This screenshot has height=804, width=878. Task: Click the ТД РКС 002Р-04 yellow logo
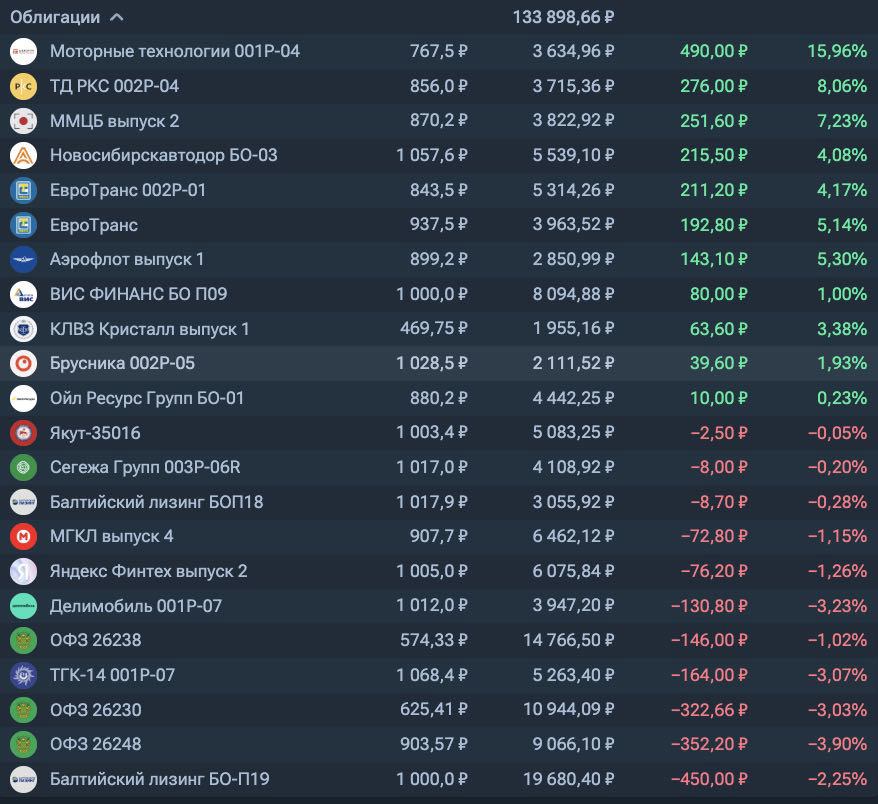pos(23,87)
